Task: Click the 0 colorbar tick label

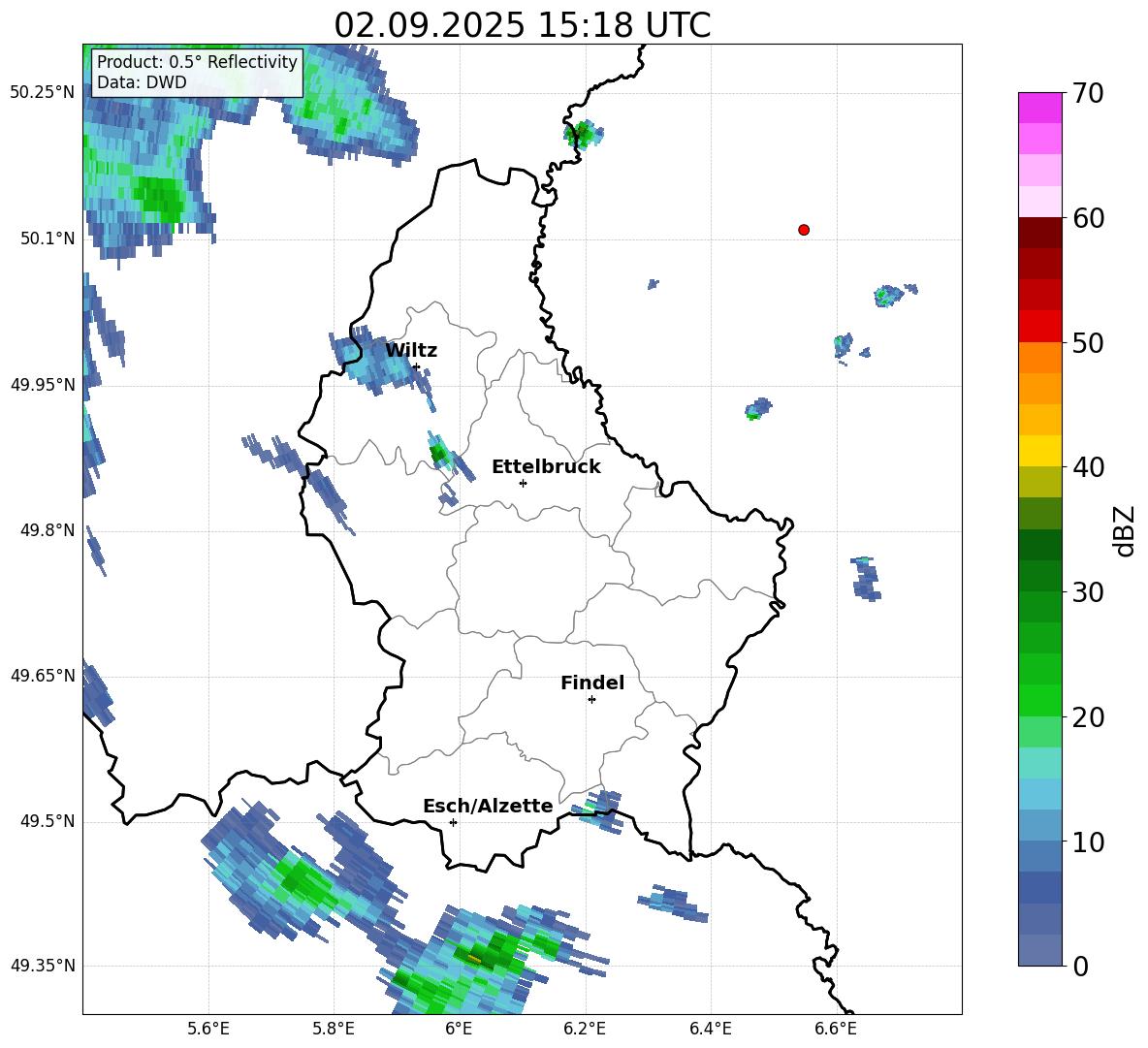Action: point(1081,967)
